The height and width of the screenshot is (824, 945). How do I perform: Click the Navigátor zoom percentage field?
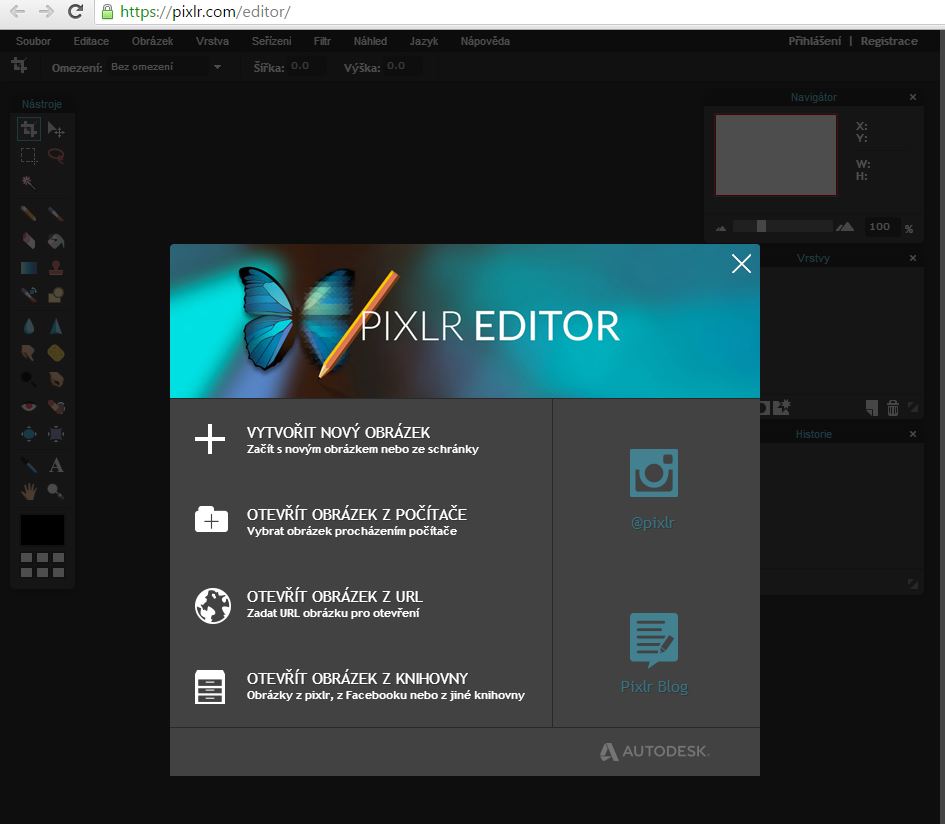(881, 227)
